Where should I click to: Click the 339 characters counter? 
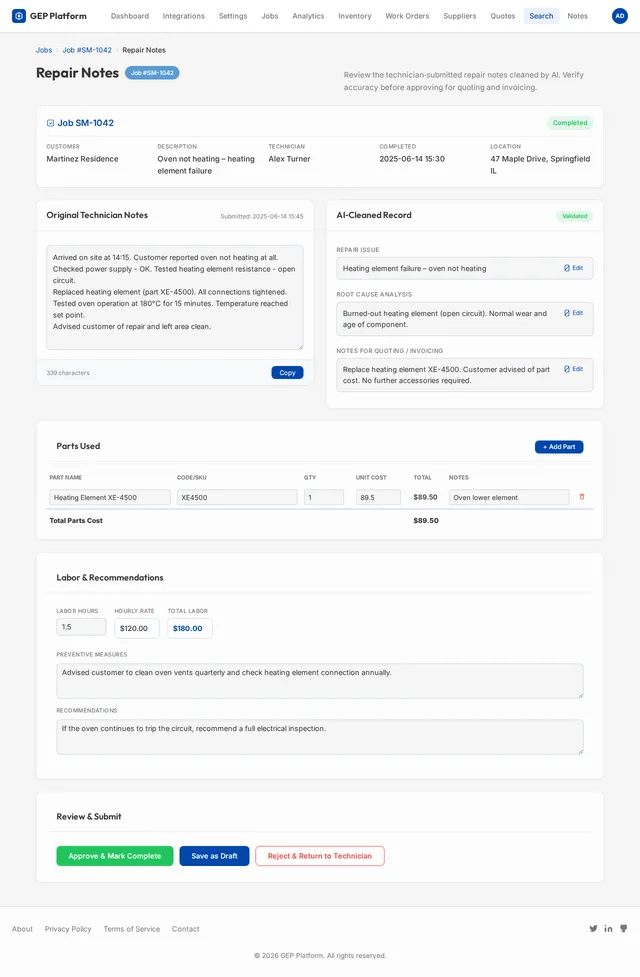tap(68, 373)
